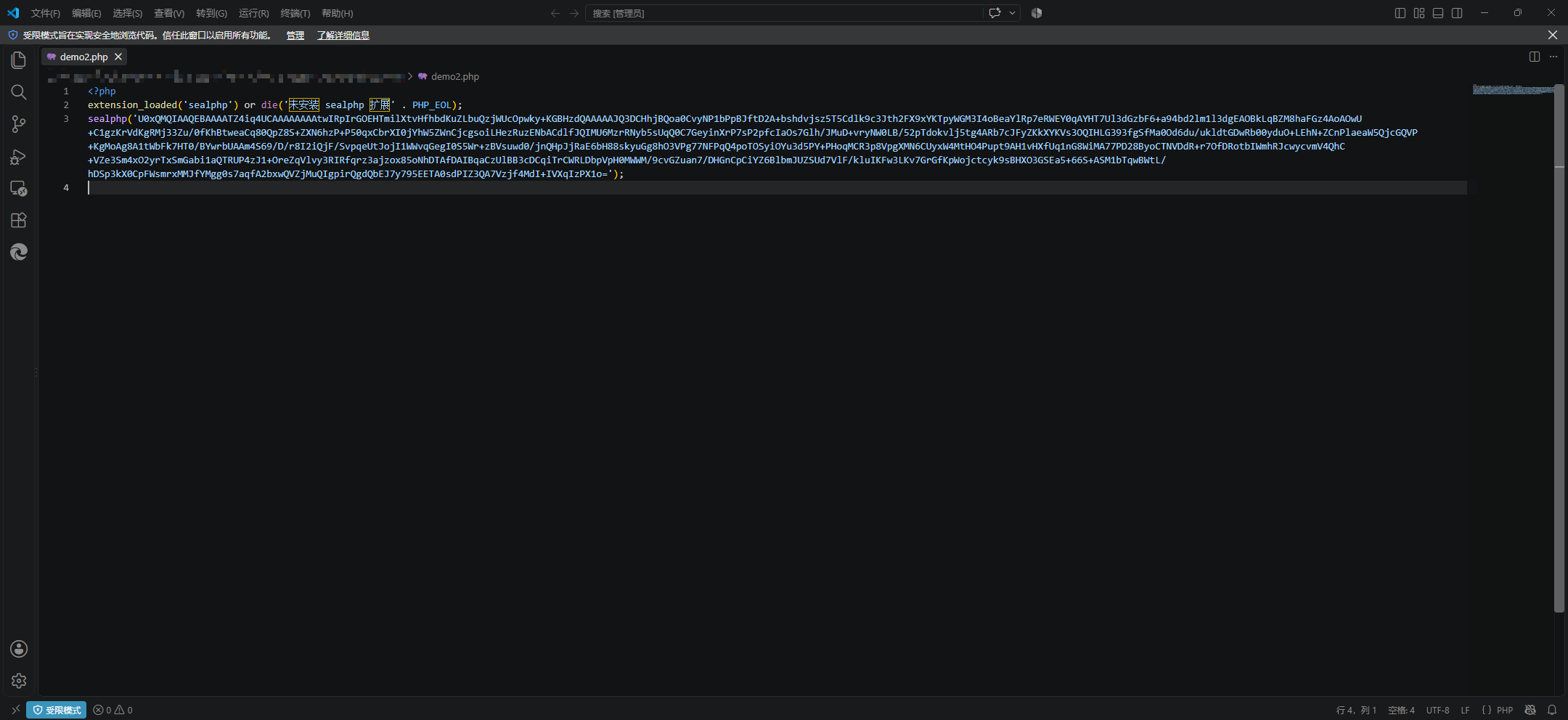The height and width of the screenshot is (720, 1568).
Task: Open the Accounts menu icon
Action: pos(19,649)
